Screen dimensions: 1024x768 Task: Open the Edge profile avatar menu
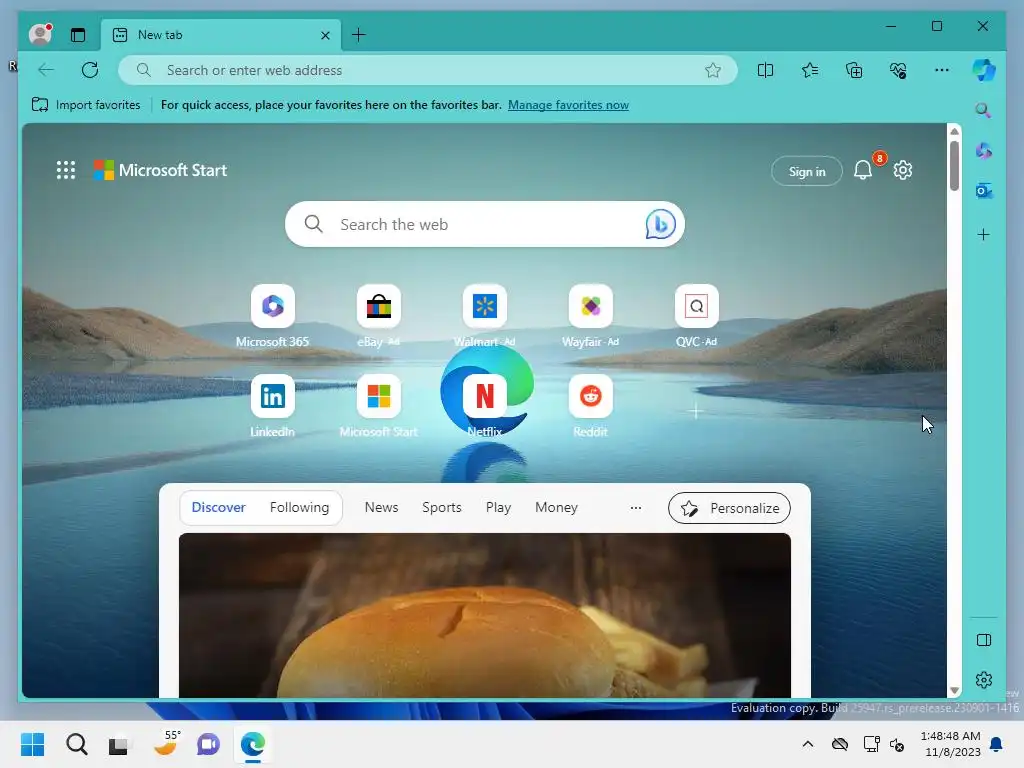40,34
